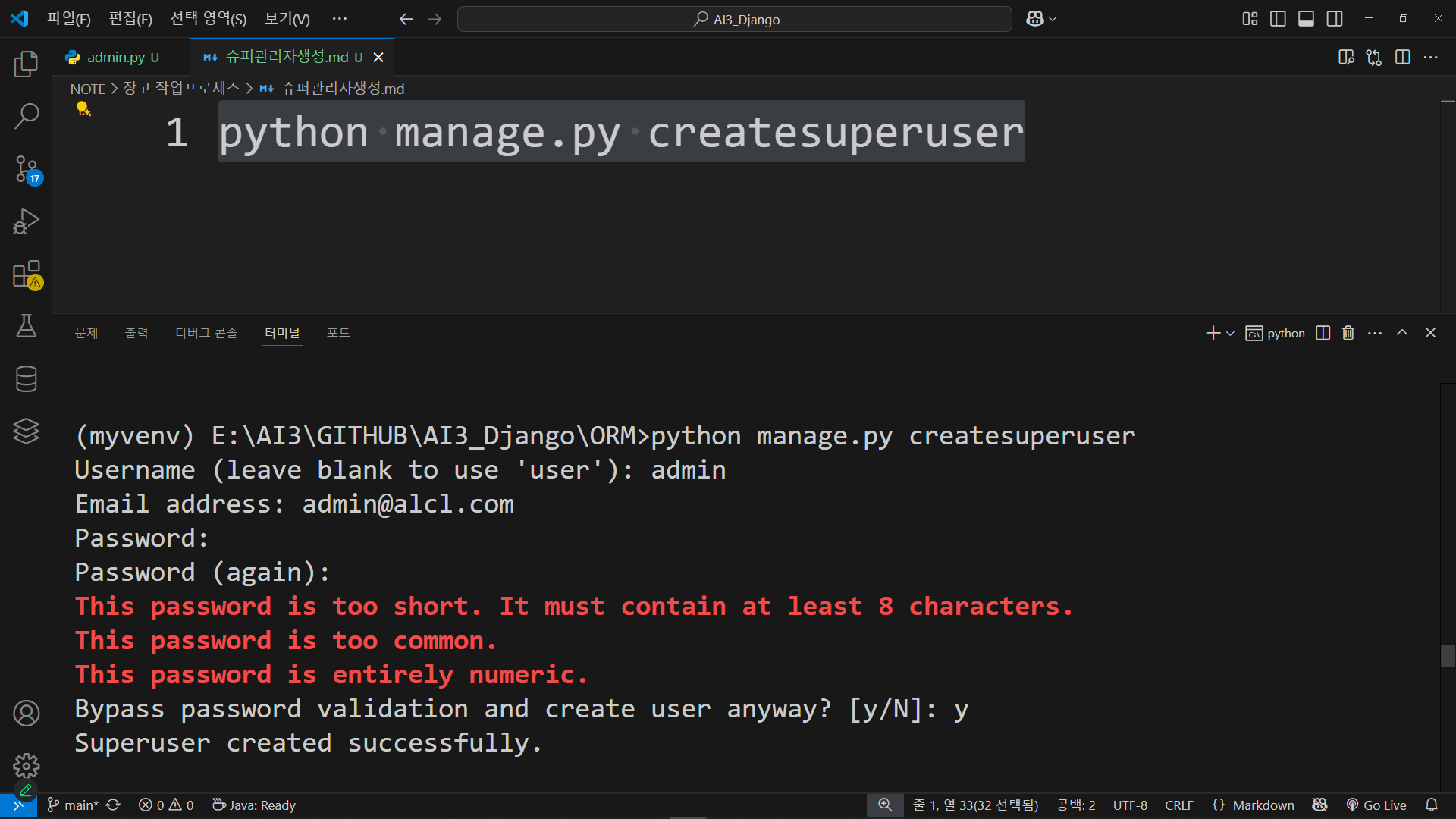The height and width of the screenshot is (819, 1456).
Task: Split the editor right
Action: [x=1402, y=58]
